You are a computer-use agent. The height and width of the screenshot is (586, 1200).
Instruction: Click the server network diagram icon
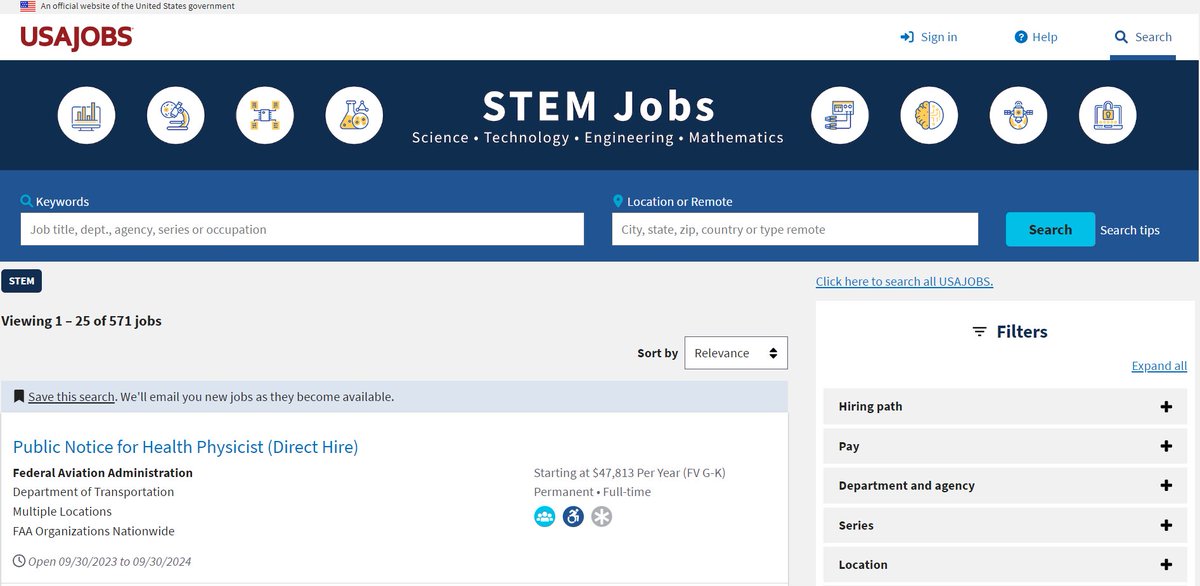click(840, 116)
